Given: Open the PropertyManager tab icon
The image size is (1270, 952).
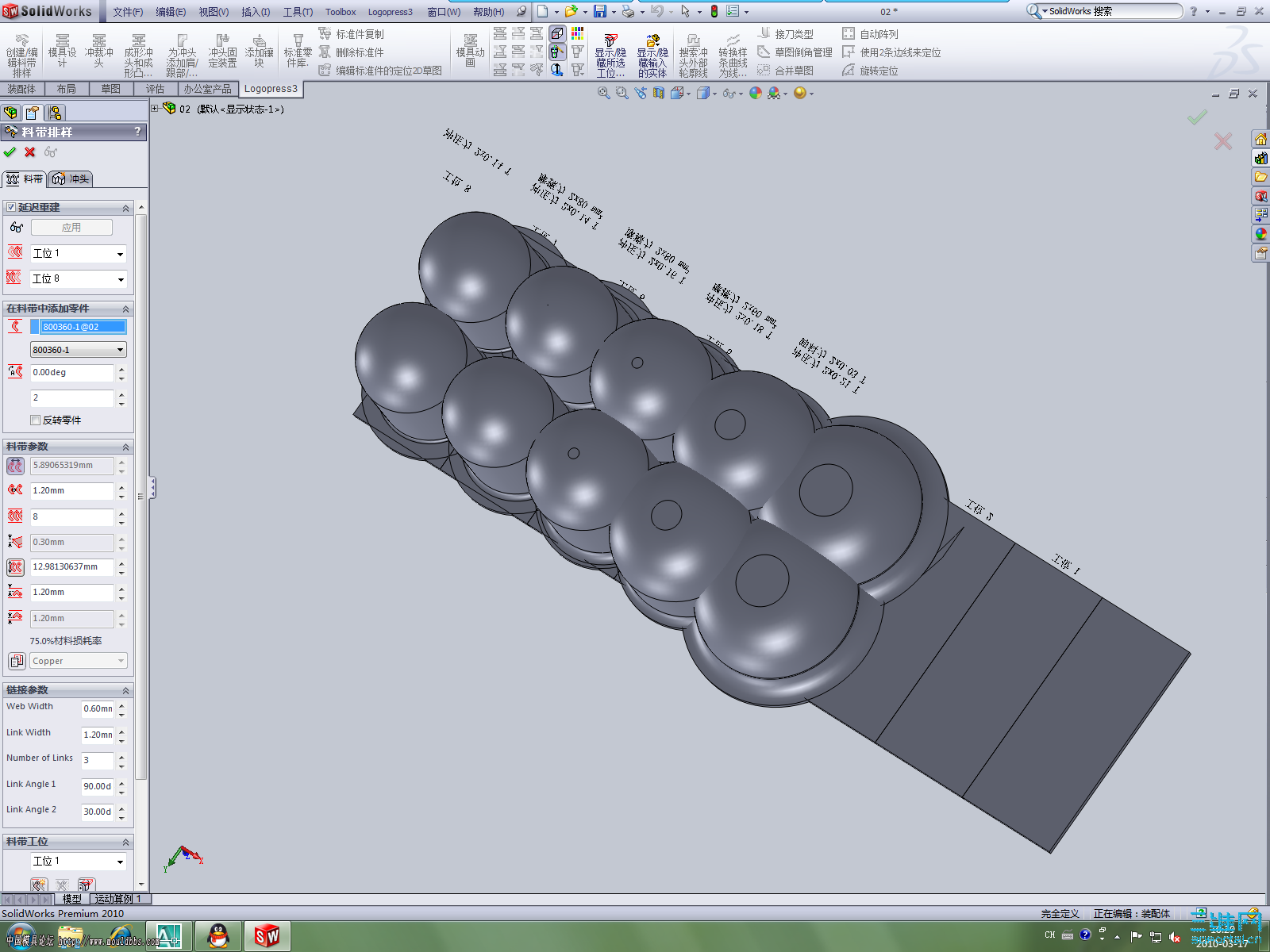Looking at the screenshot, I should [33, 113].
